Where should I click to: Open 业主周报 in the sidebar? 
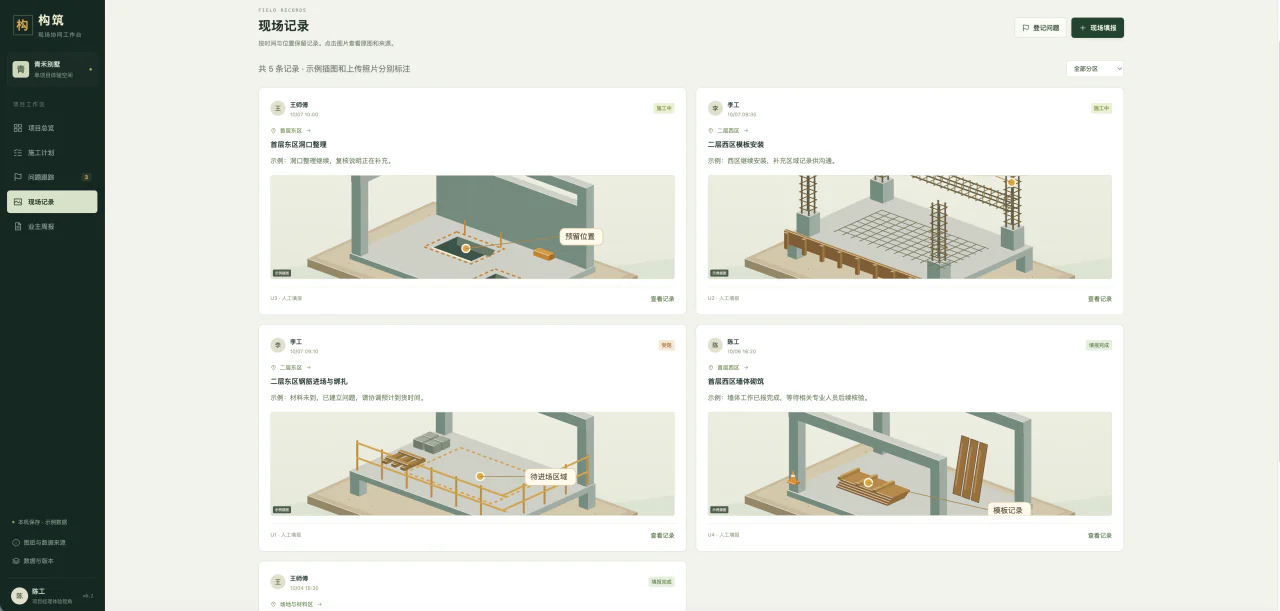point(52,226)
